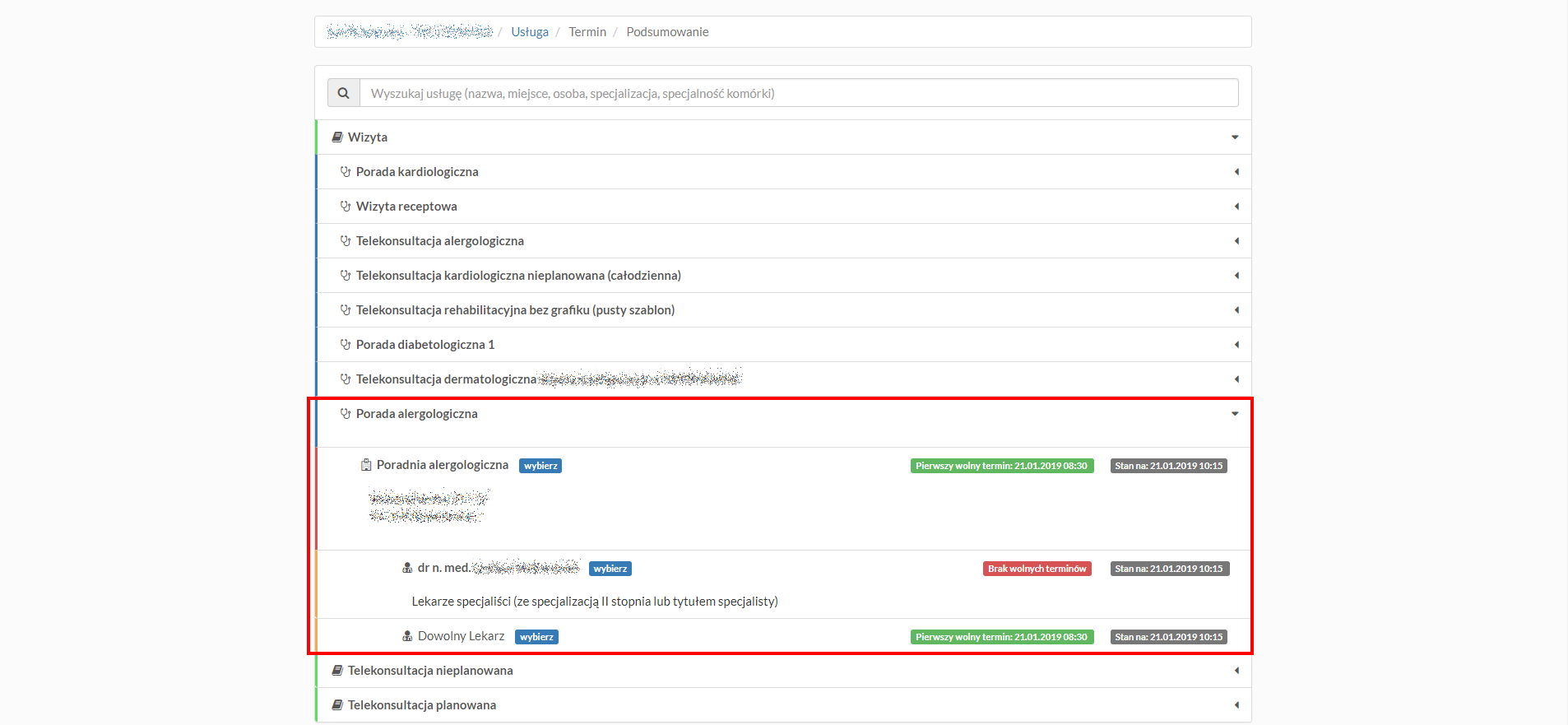Select the Podsumowanie breadcrumb step

[667, 32]
